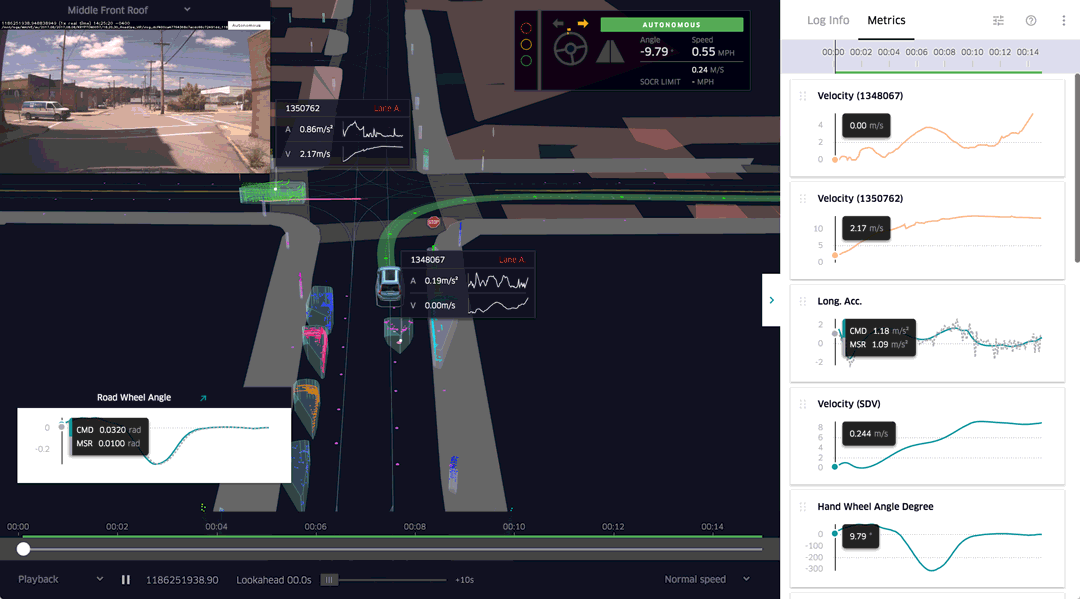
Task: Grab the drag handle beside Velocity (1348067)
Action: click(802, 95)
